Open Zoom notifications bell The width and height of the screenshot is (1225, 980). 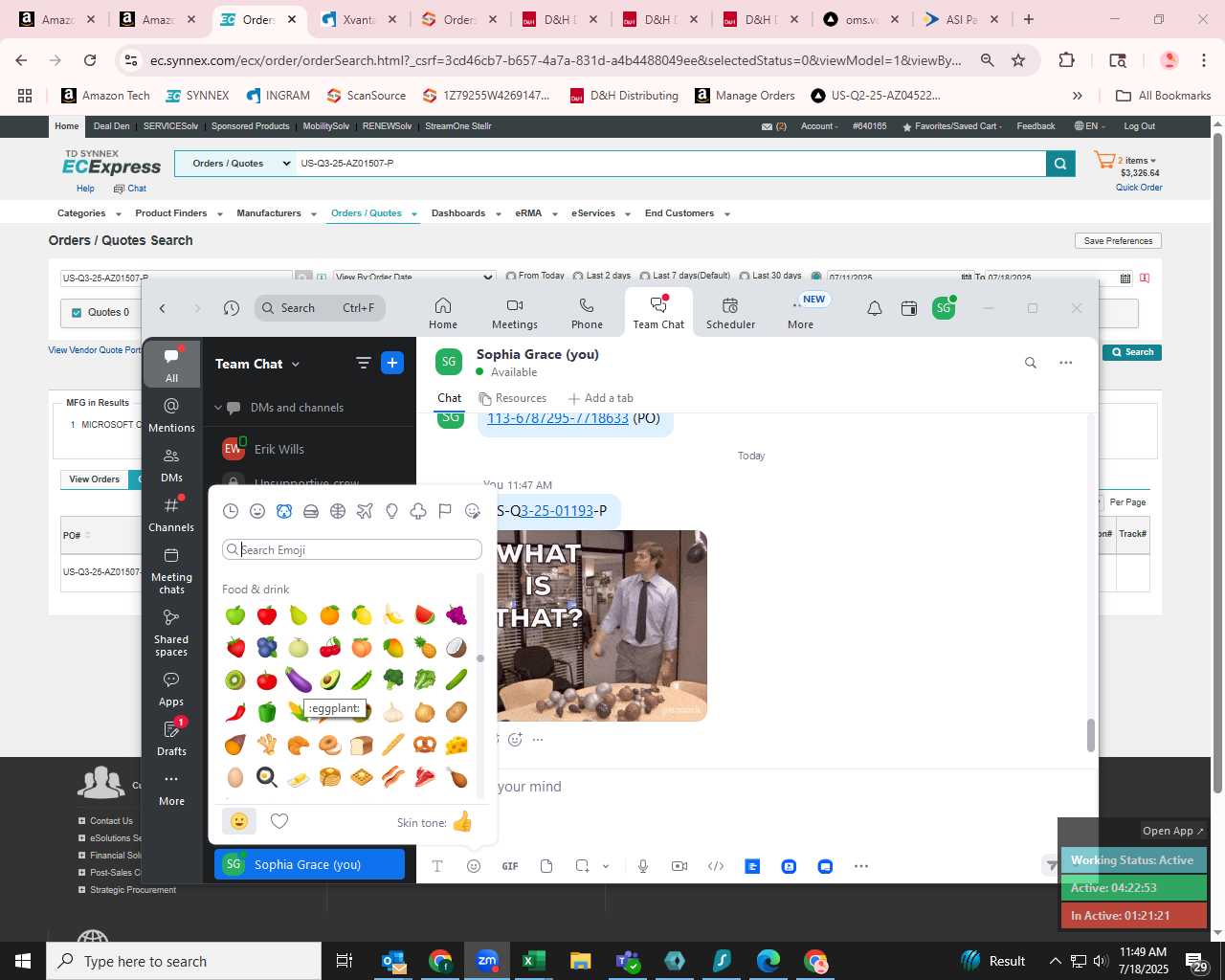click(x=875, y=308)
